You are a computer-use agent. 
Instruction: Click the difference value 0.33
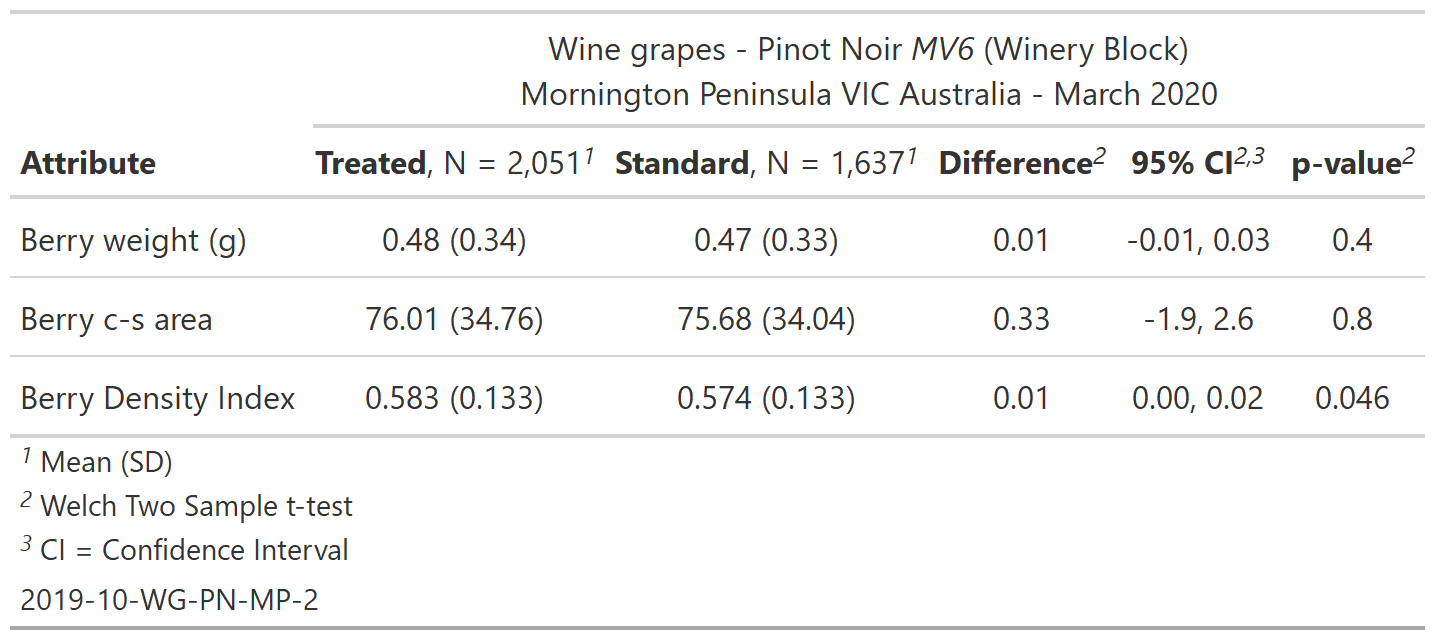[x=1021, y=319]
